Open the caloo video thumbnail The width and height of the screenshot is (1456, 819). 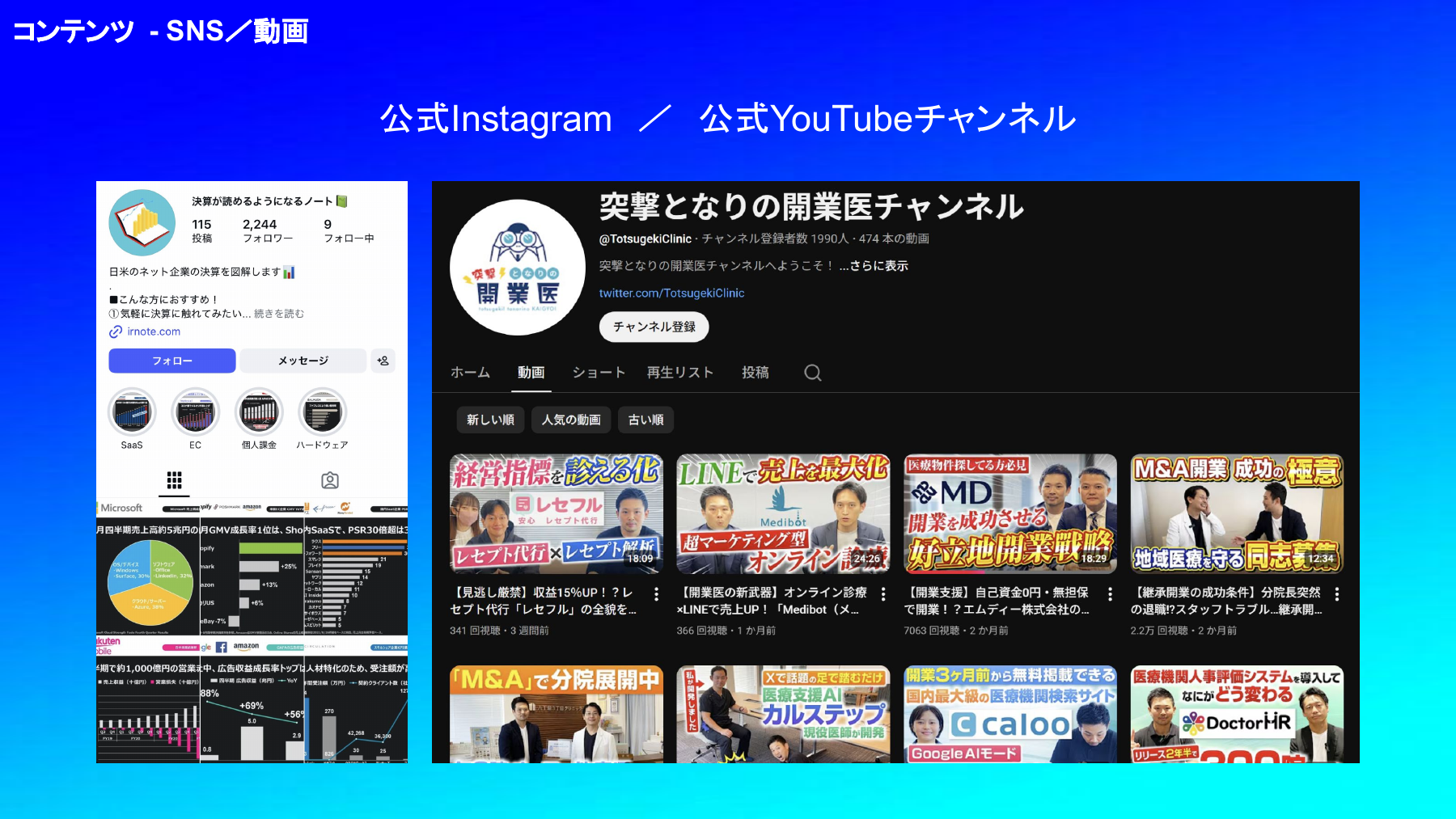(1010, 714)
